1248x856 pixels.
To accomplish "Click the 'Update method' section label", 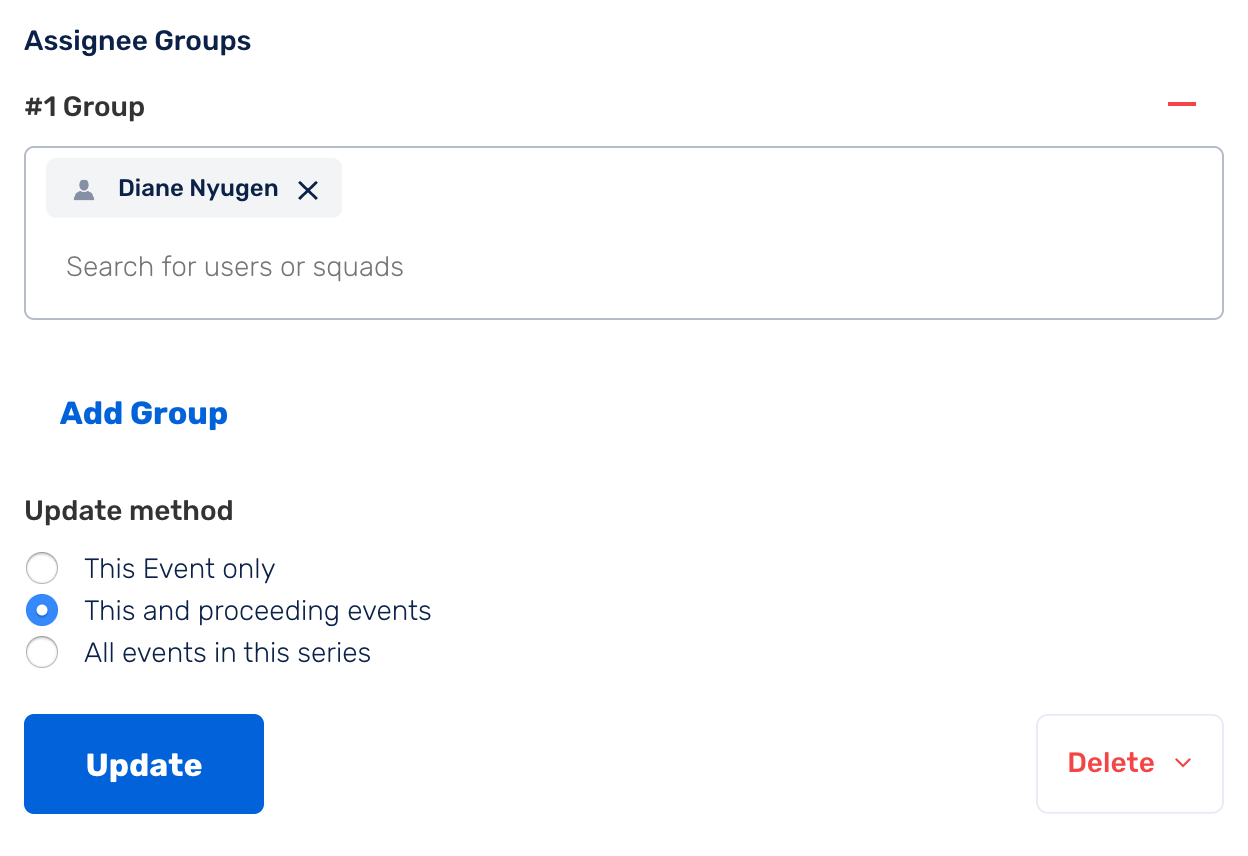I will click(129, 510).
